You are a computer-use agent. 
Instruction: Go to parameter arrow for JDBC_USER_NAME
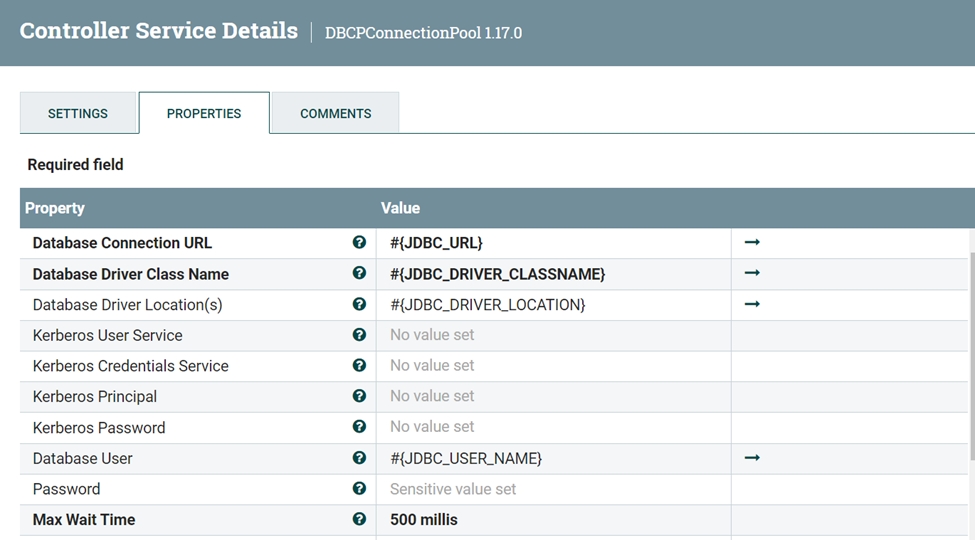[x=752, y=458]
